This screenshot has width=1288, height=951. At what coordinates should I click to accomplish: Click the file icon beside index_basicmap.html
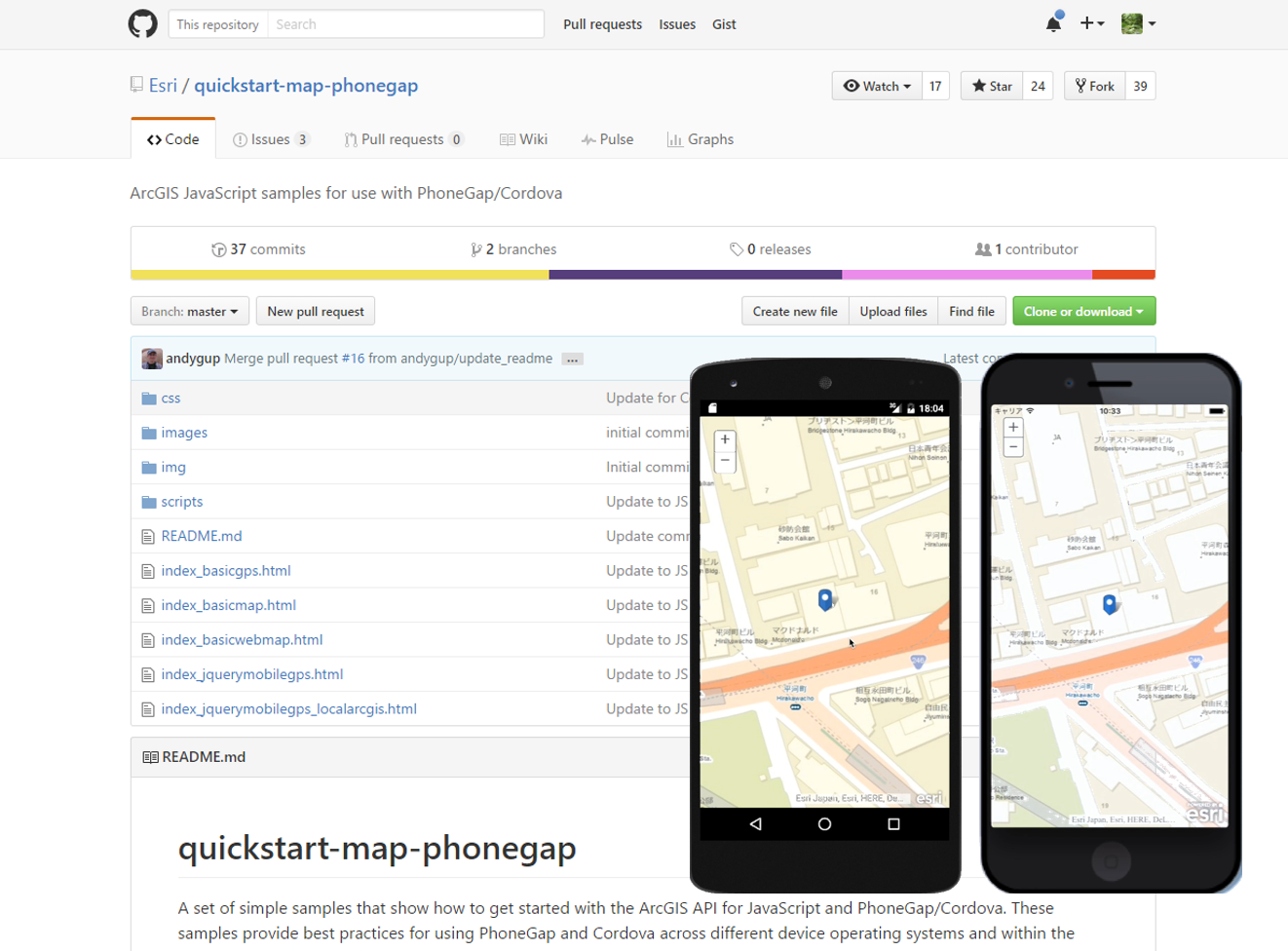pos(148,606)
